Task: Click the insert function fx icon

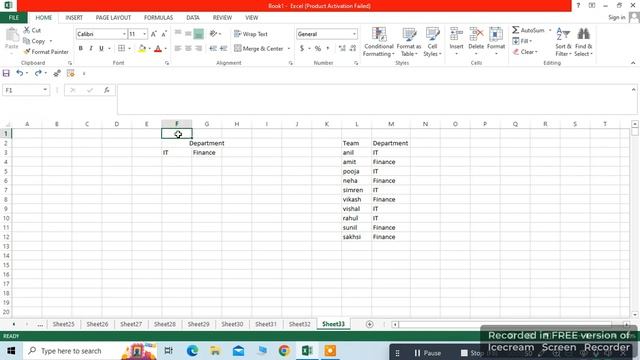Action: click(x=107, y=90)
